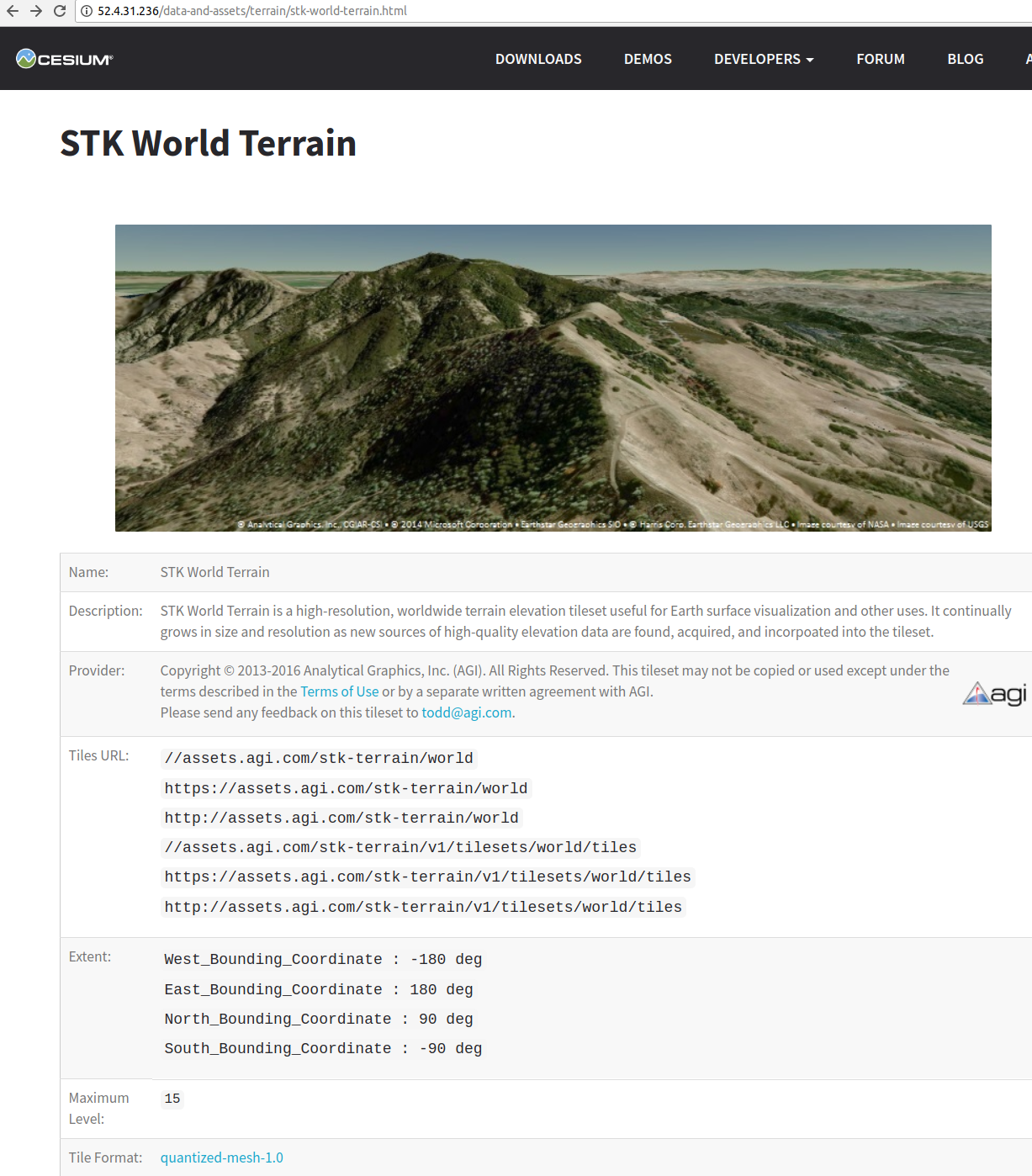The width and height of the screenshot is (1032, 1176).
Task: Open the Blog page
Action: point(966,59)
